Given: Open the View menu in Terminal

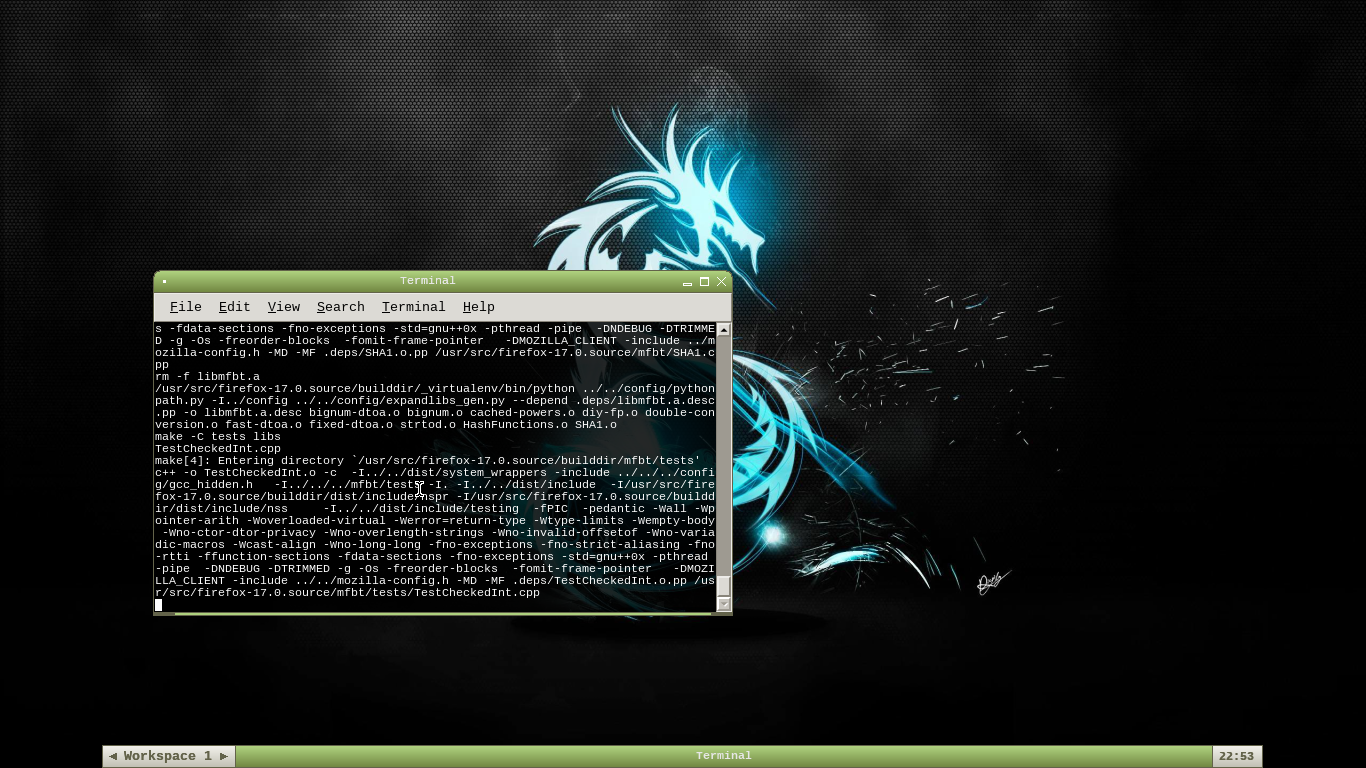Looking at the screenshot, I should [x=283, y=307].
